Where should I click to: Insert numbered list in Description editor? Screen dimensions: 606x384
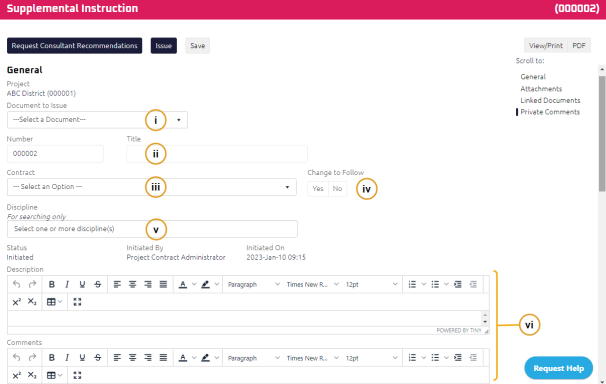click(412, 284)
